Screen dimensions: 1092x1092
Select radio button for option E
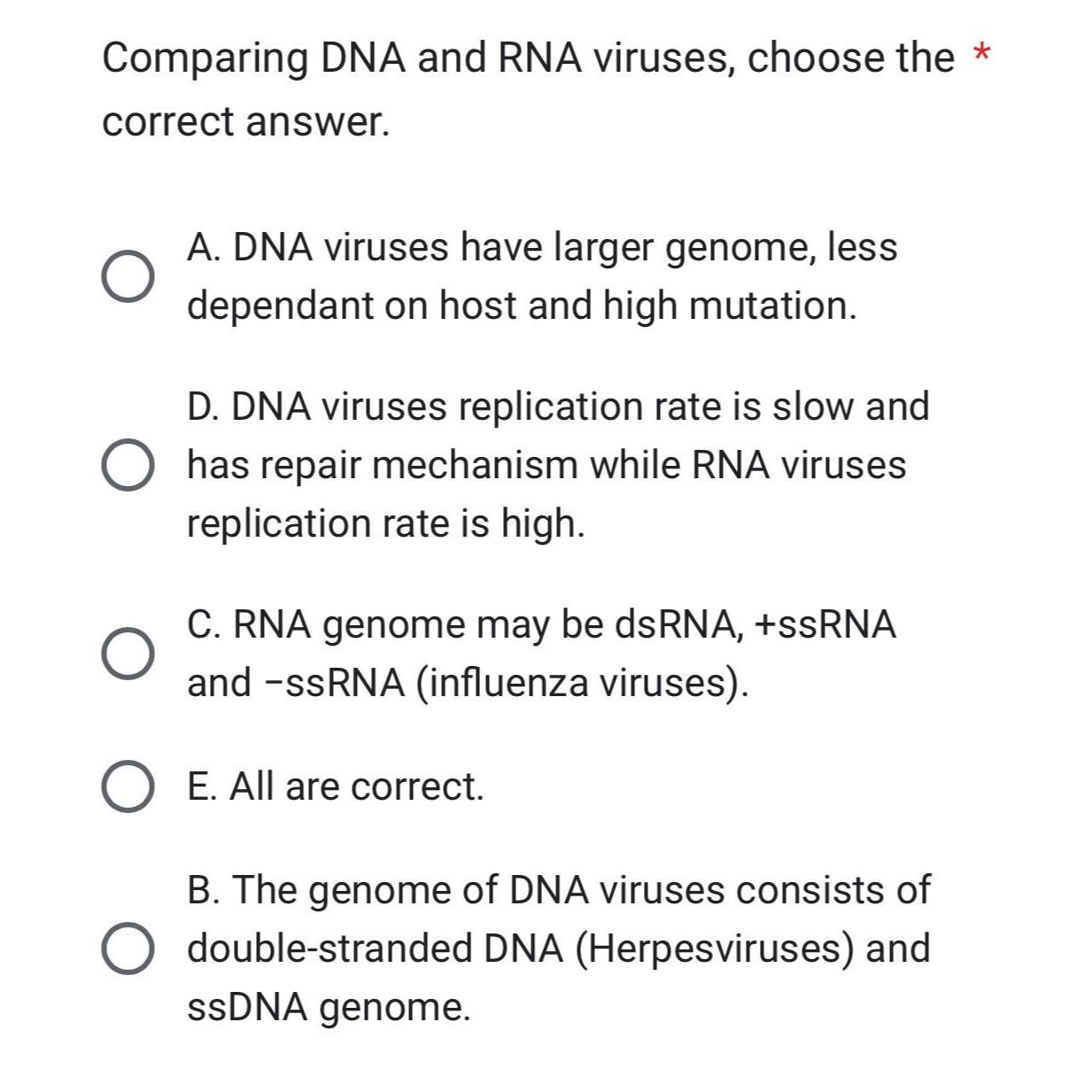pyautogui.click(x=127, y=786)
